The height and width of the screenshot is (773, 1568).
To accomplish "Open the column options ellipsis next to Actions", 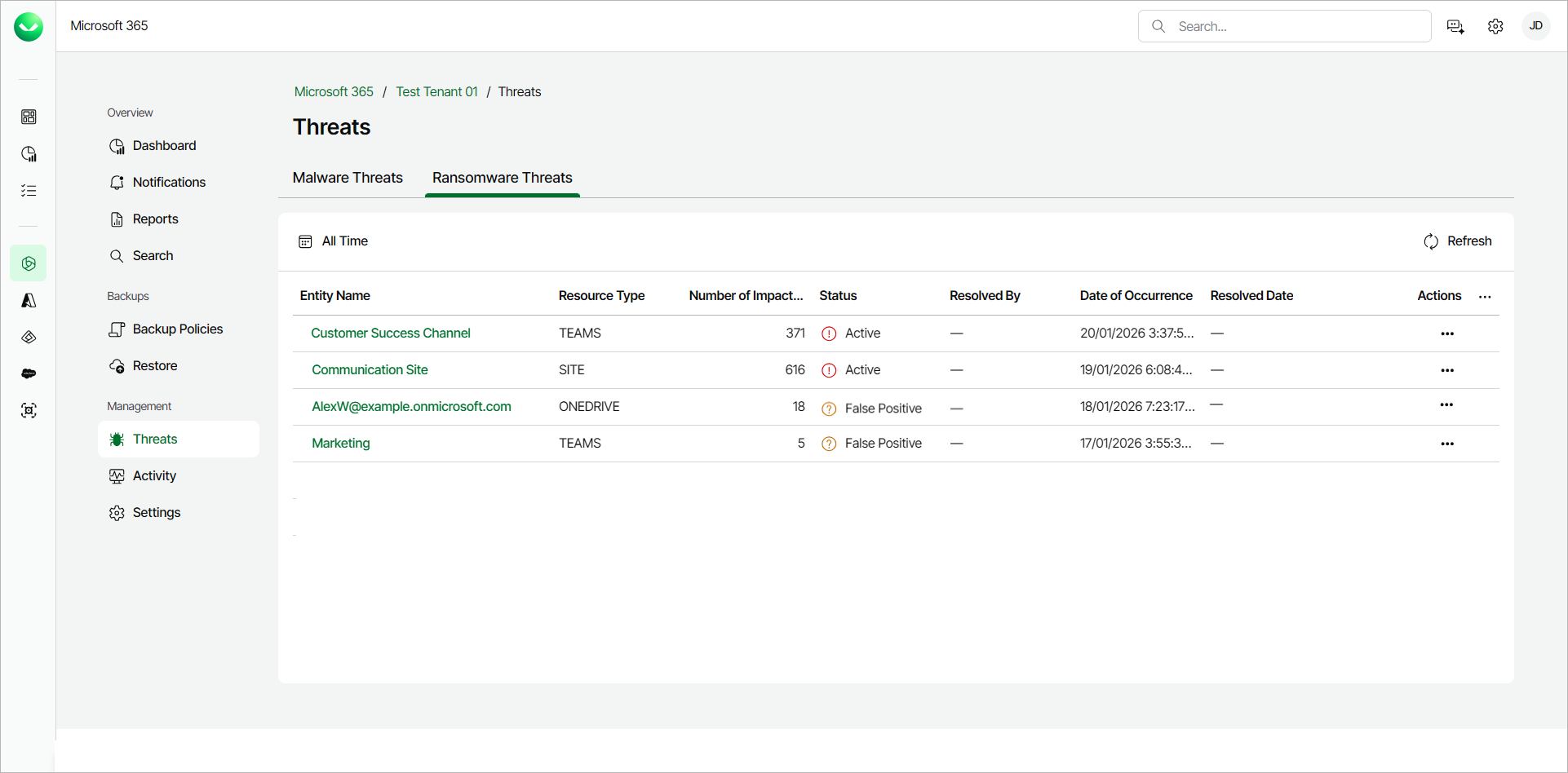I will (1485, 297).
